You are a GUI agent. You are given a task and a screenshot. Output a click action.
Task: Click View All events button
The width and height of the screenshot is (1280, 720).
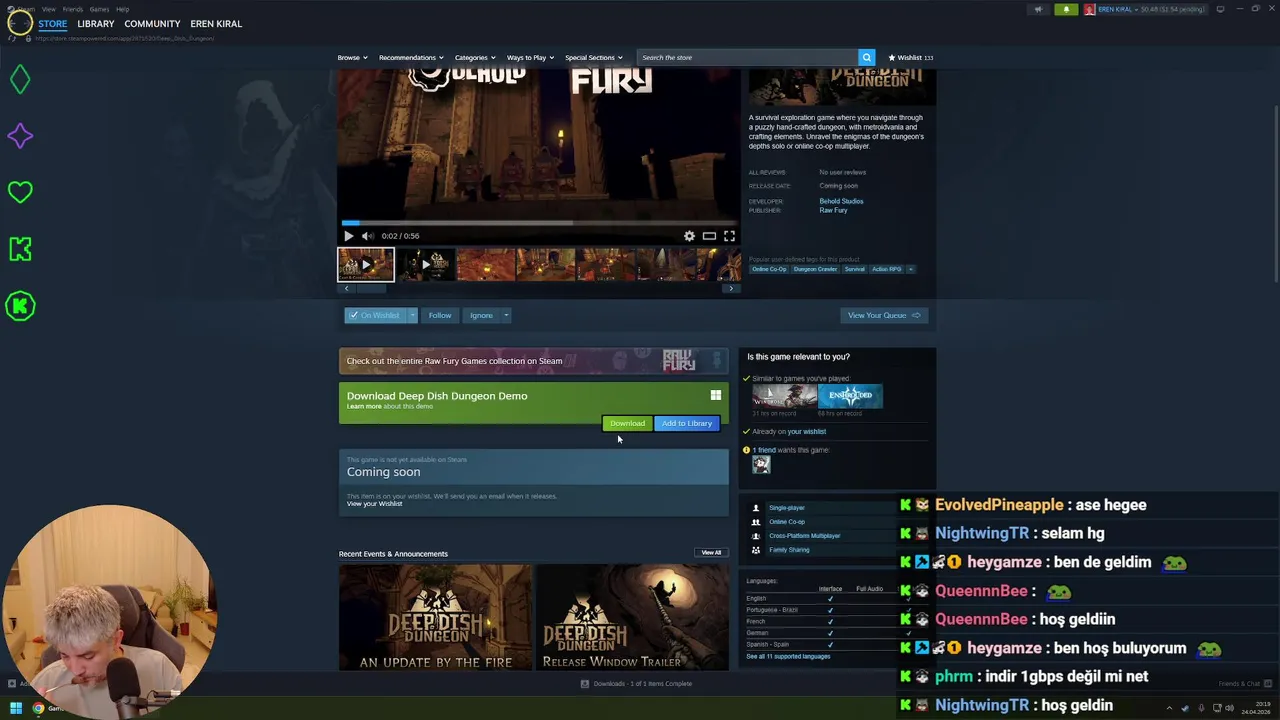(x=711, y=552)
